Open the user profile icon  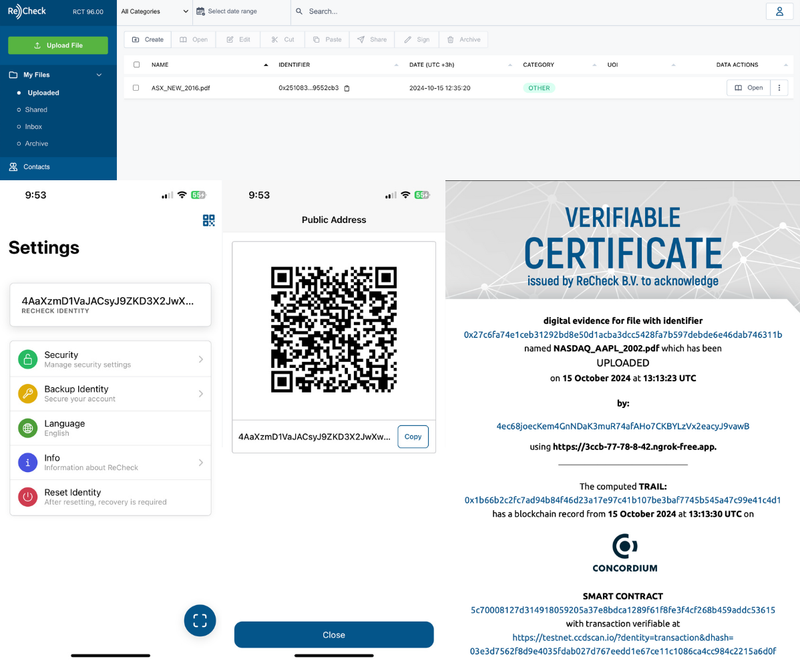(x=779, y=11)
